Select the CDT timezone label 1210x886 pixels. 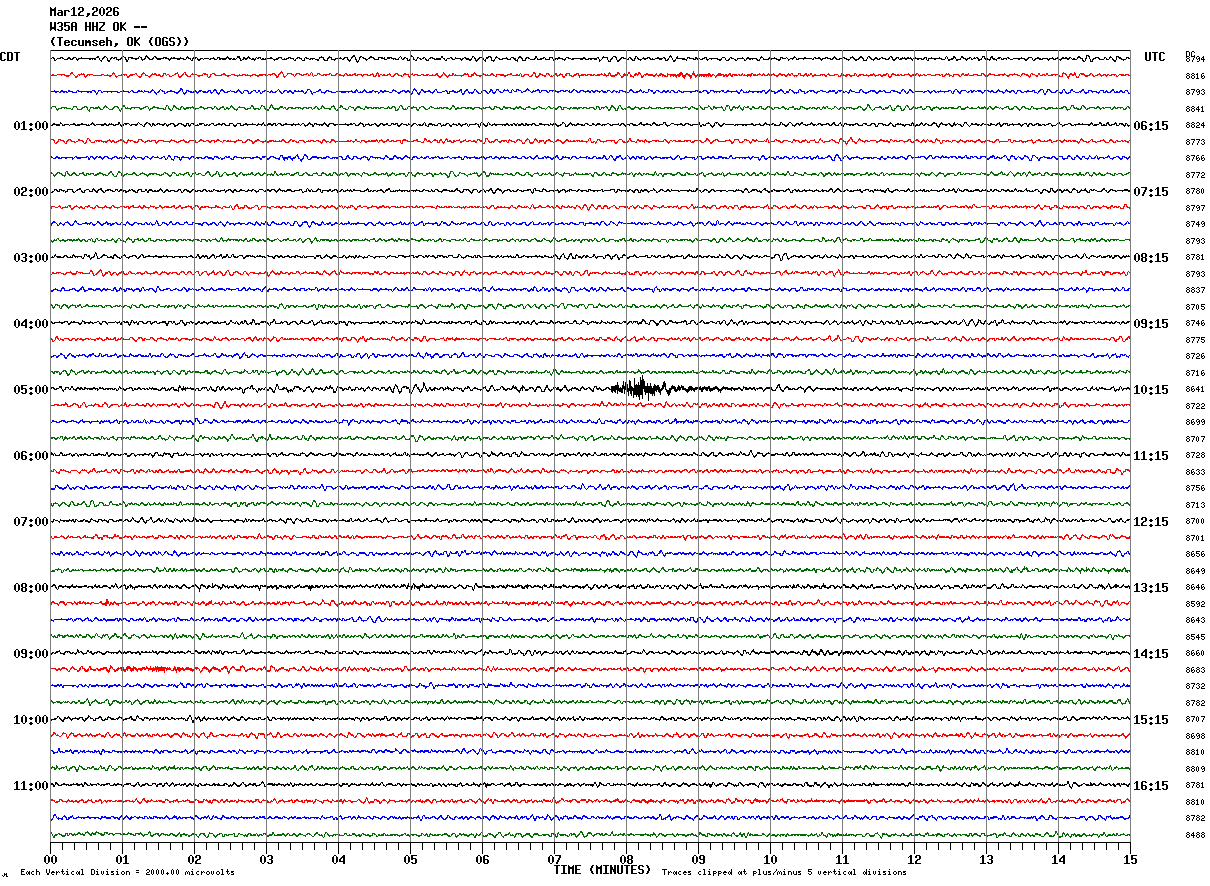point(10,57)
